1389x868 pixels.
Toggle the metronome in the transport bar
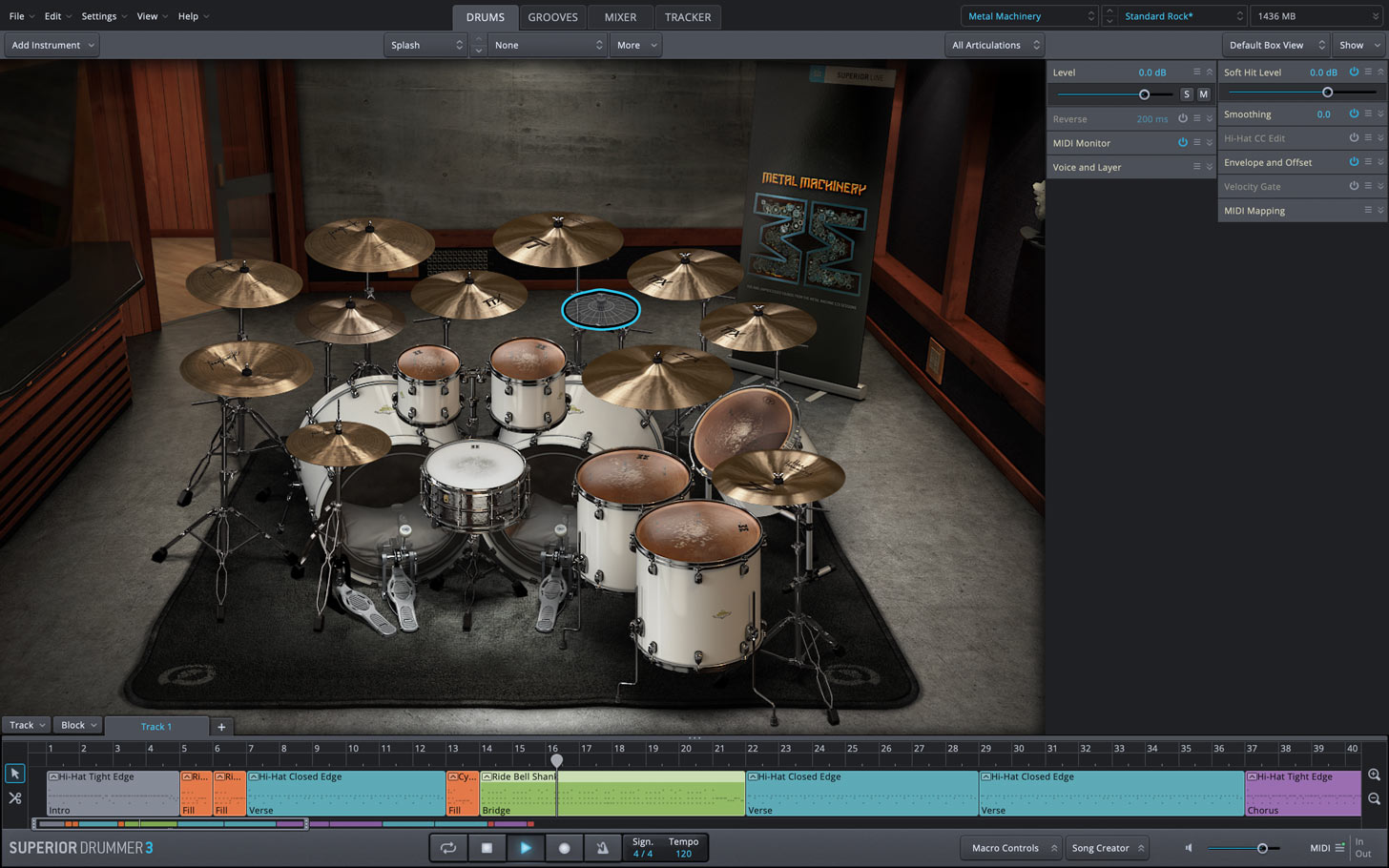coord(602,847)
